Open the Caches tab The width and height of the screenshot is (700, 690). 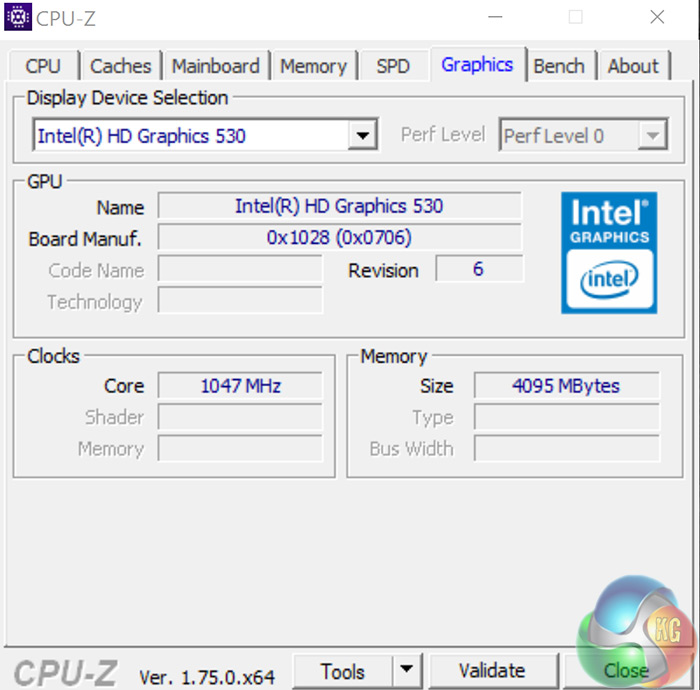(121, 66)
